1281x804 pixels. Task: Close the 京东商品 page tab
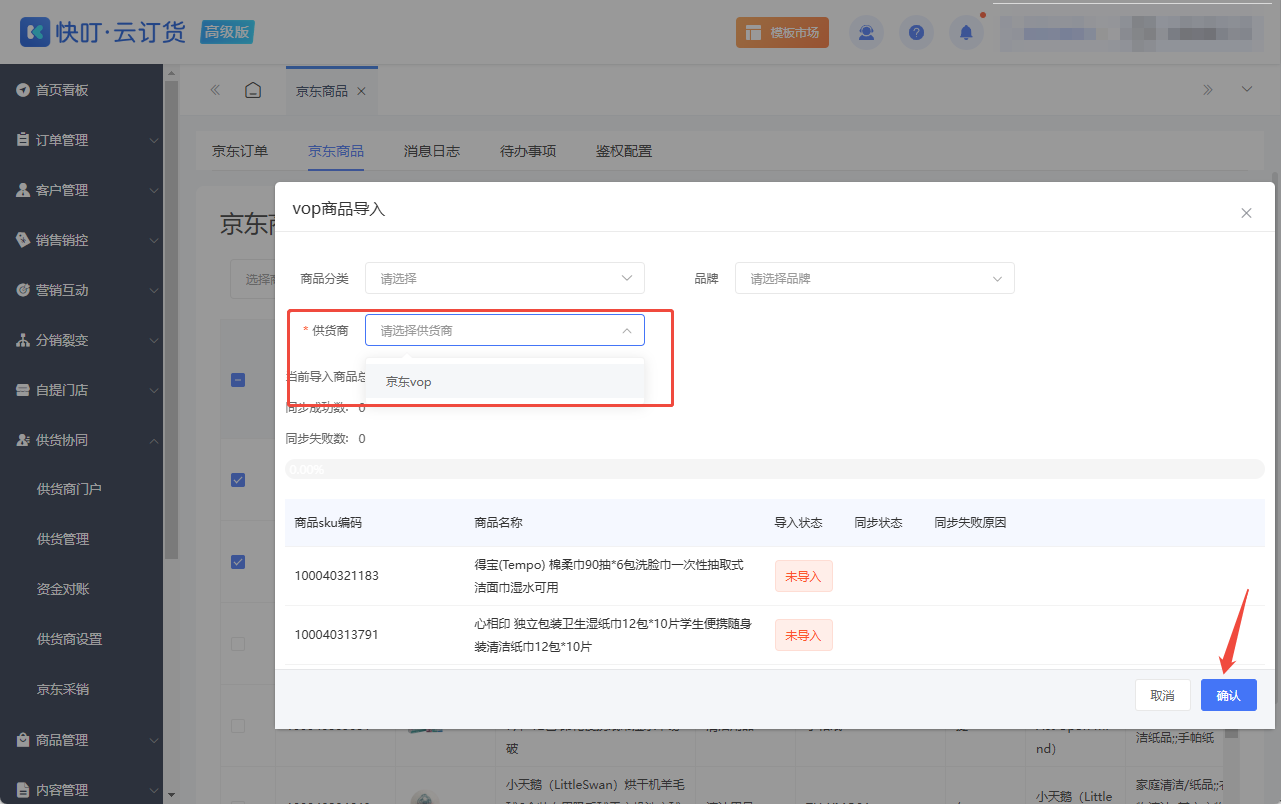point(361,91)
